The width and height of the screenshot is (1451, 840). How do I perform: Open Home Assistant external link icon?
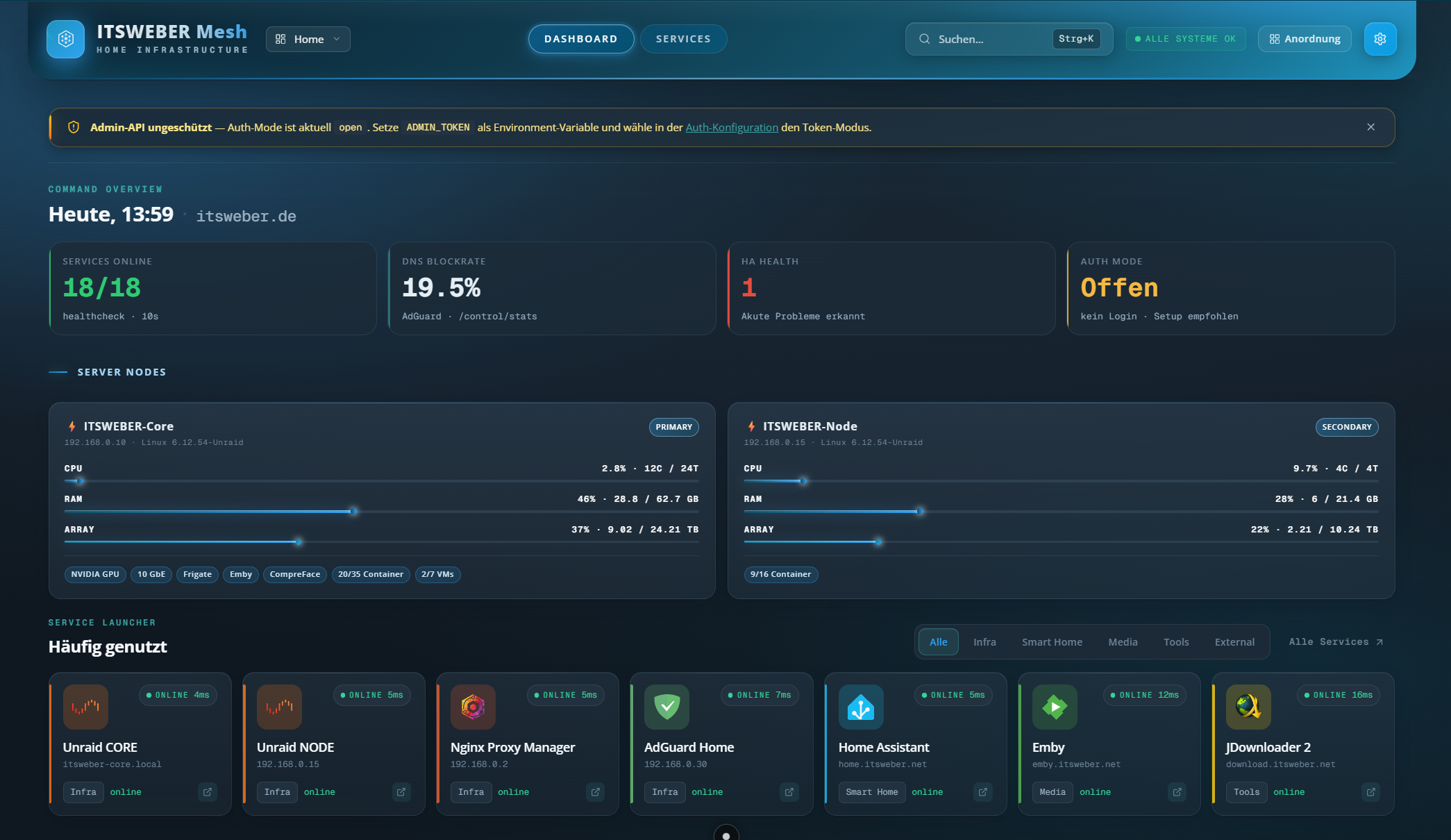coord(983,792)
